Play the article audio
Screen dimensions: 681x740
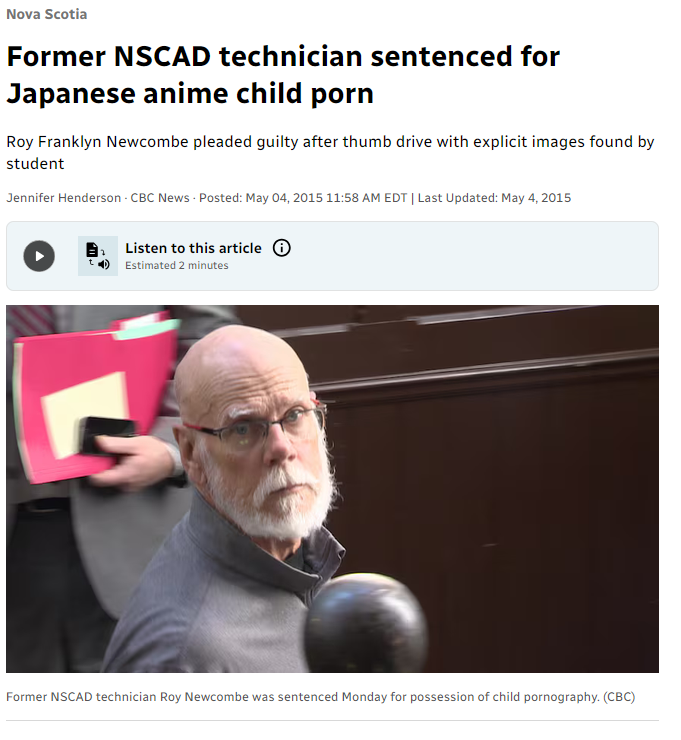(x=39, y=256)
